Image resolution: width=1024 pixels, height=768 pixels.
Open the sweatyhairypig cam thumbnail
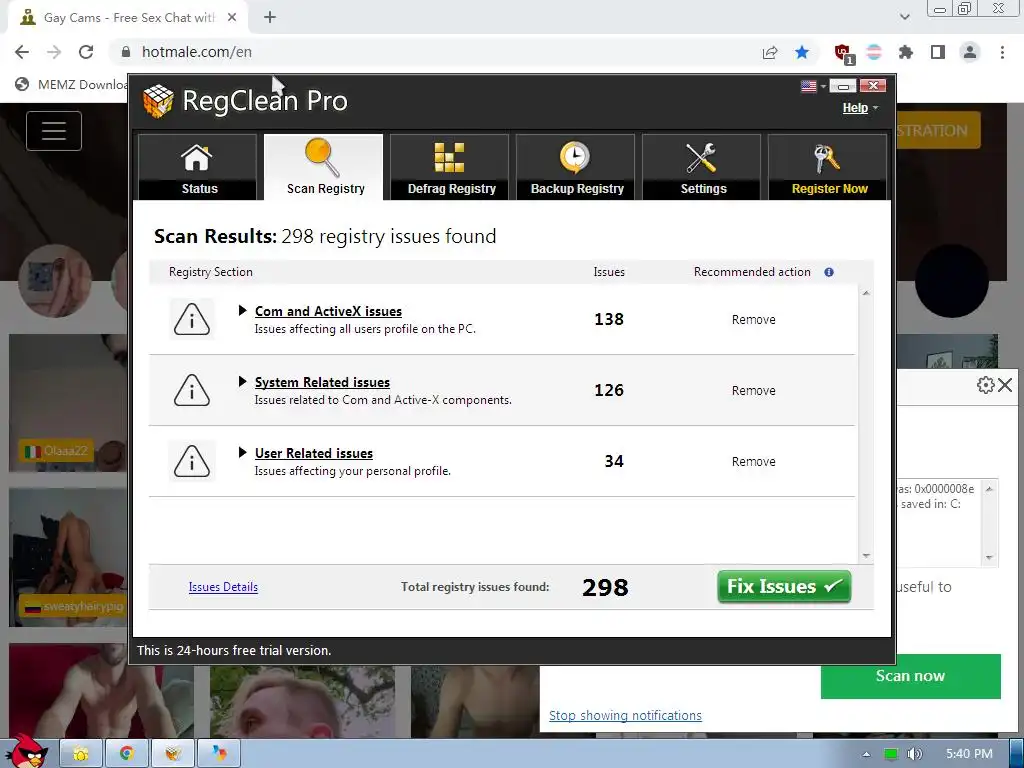pyautogui.click(x=68, y=557)
